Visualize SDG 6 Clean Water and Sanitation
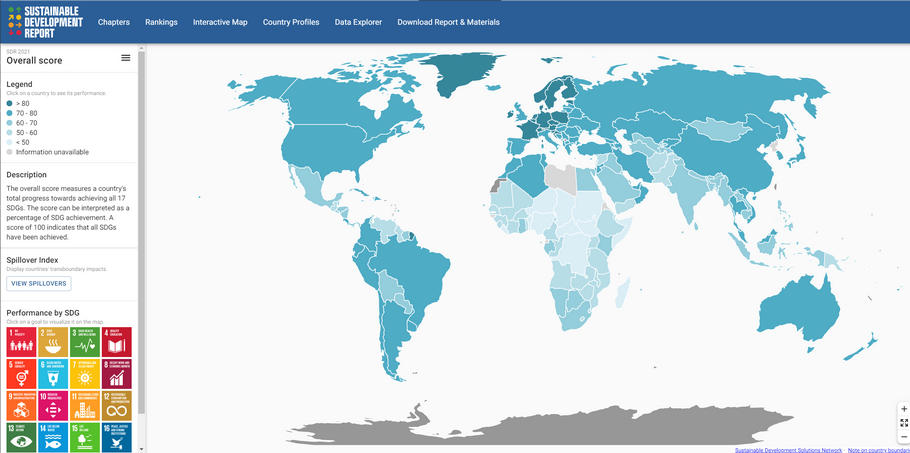Viewport: 910px width, 453px height. 53,374
